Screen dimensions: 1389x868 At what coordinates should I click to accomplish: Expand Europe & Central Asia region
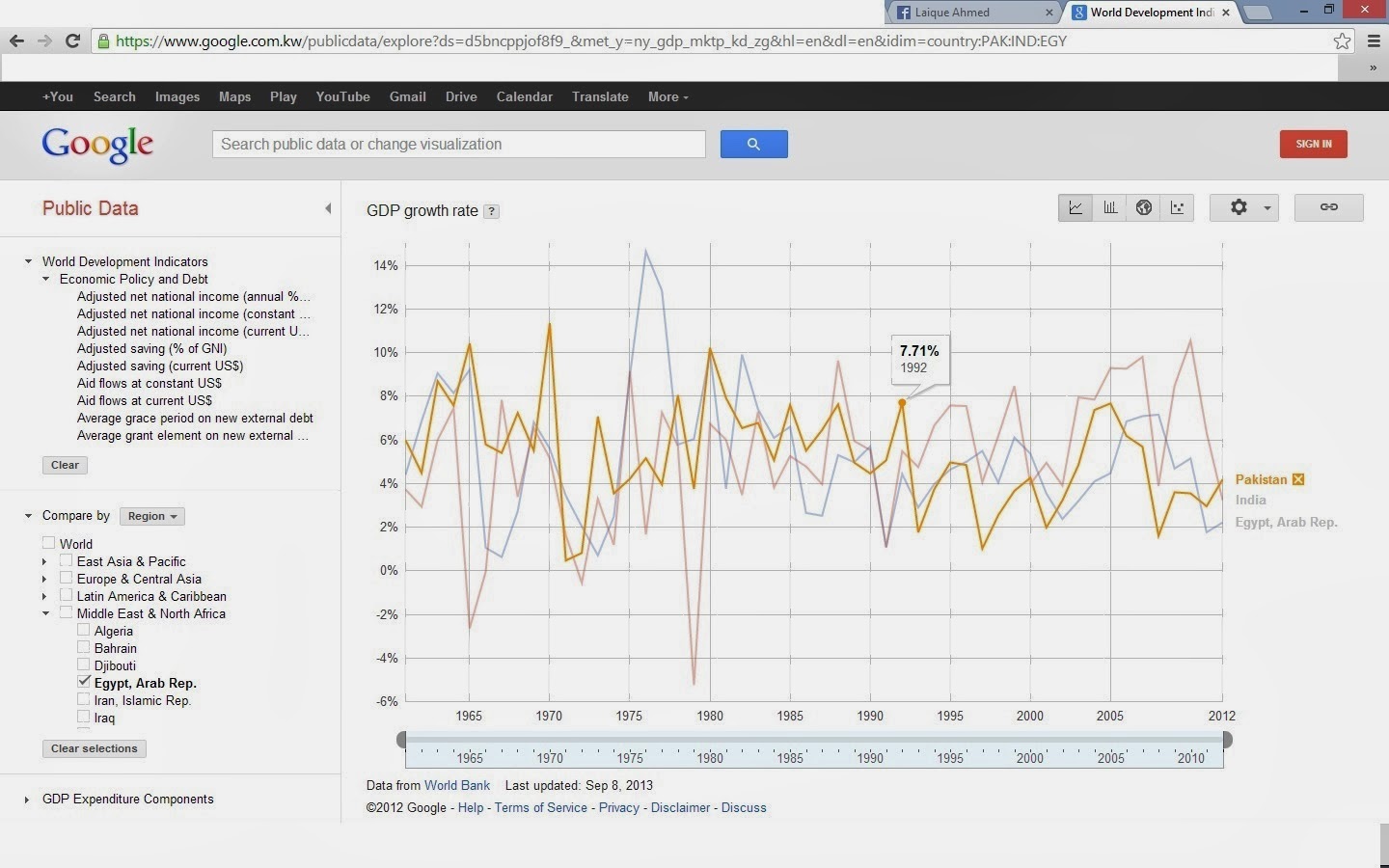[x=45, y=579]
